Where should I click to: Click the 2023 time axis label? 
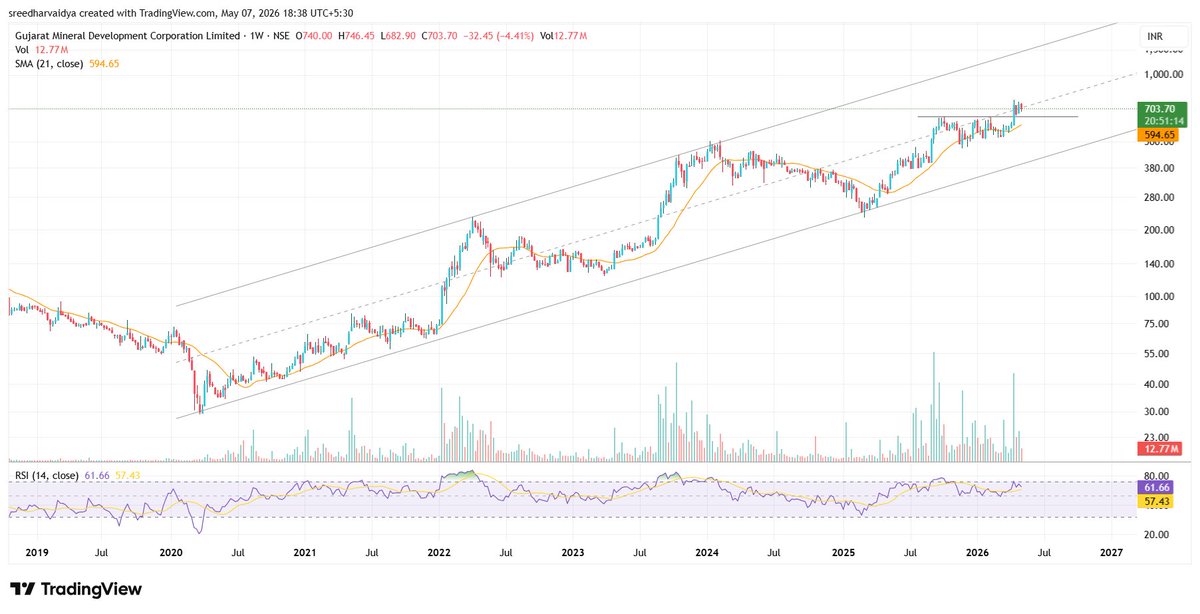[x=573, y=552]
